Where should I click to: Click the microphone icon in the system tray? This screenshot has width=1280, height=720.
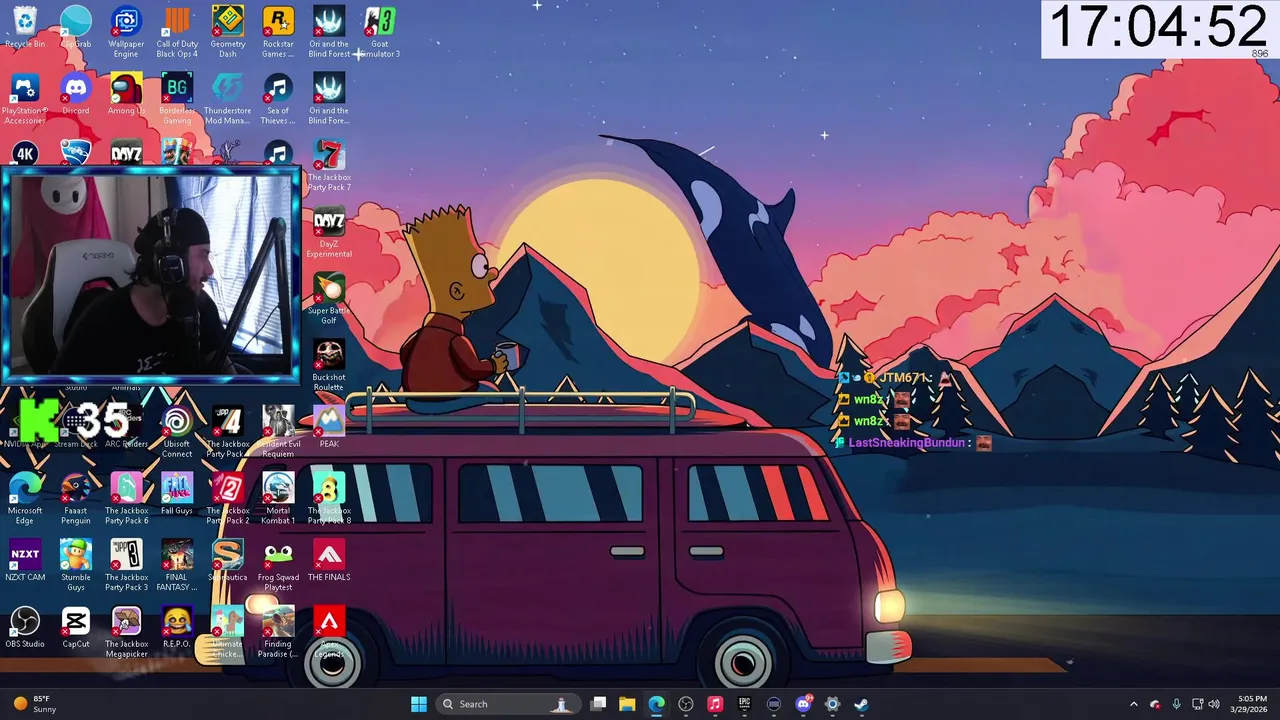[1176, 704]
